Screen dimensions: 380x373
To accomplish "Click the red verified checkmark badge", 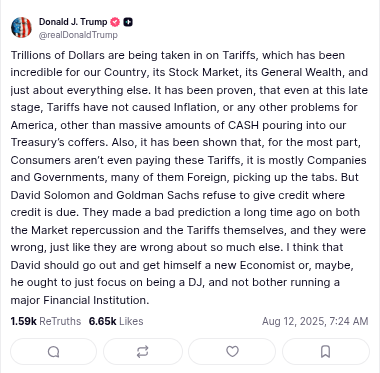I will (115, 22).
